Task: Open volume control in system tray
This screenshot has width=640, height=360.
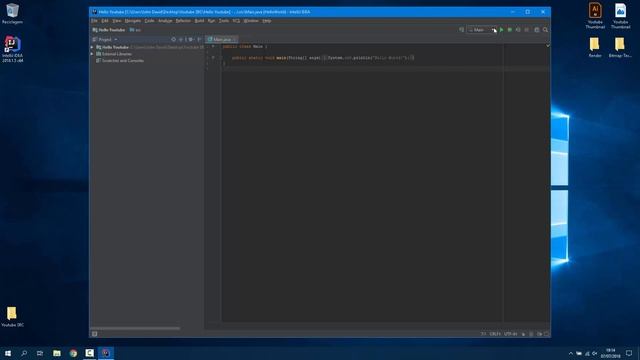Action: 595,353
